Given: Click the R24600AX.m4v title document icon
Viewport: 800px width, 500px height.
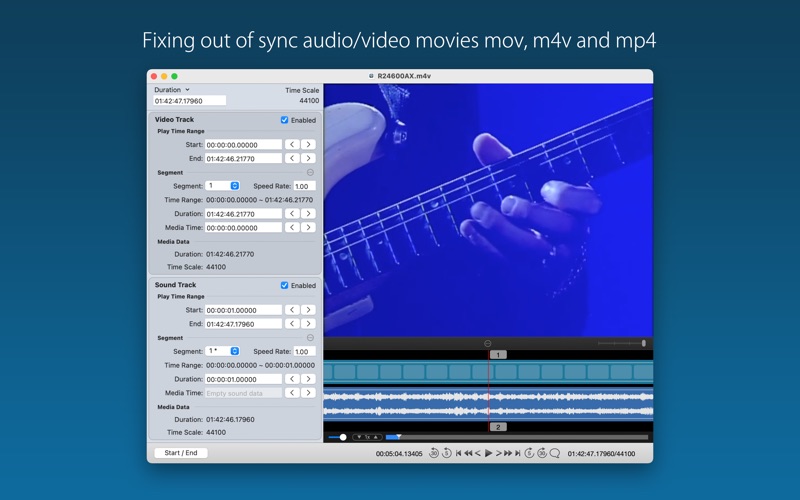Looking at the screenshot, I should click(371, 76).
